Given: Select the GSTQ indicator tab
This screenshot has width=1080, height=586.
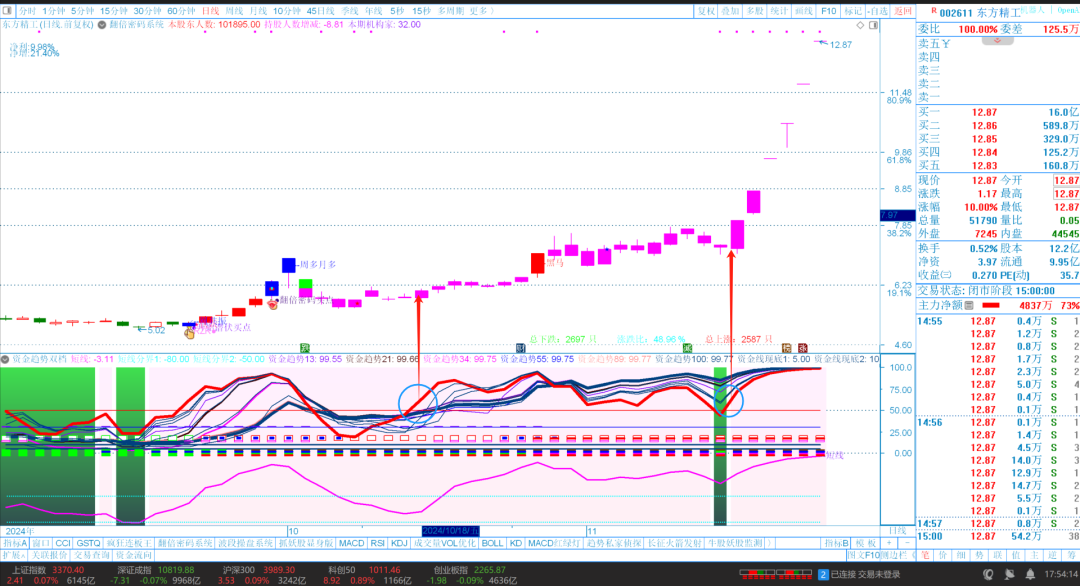Looking at the screenshot, I should click(88, 543).
